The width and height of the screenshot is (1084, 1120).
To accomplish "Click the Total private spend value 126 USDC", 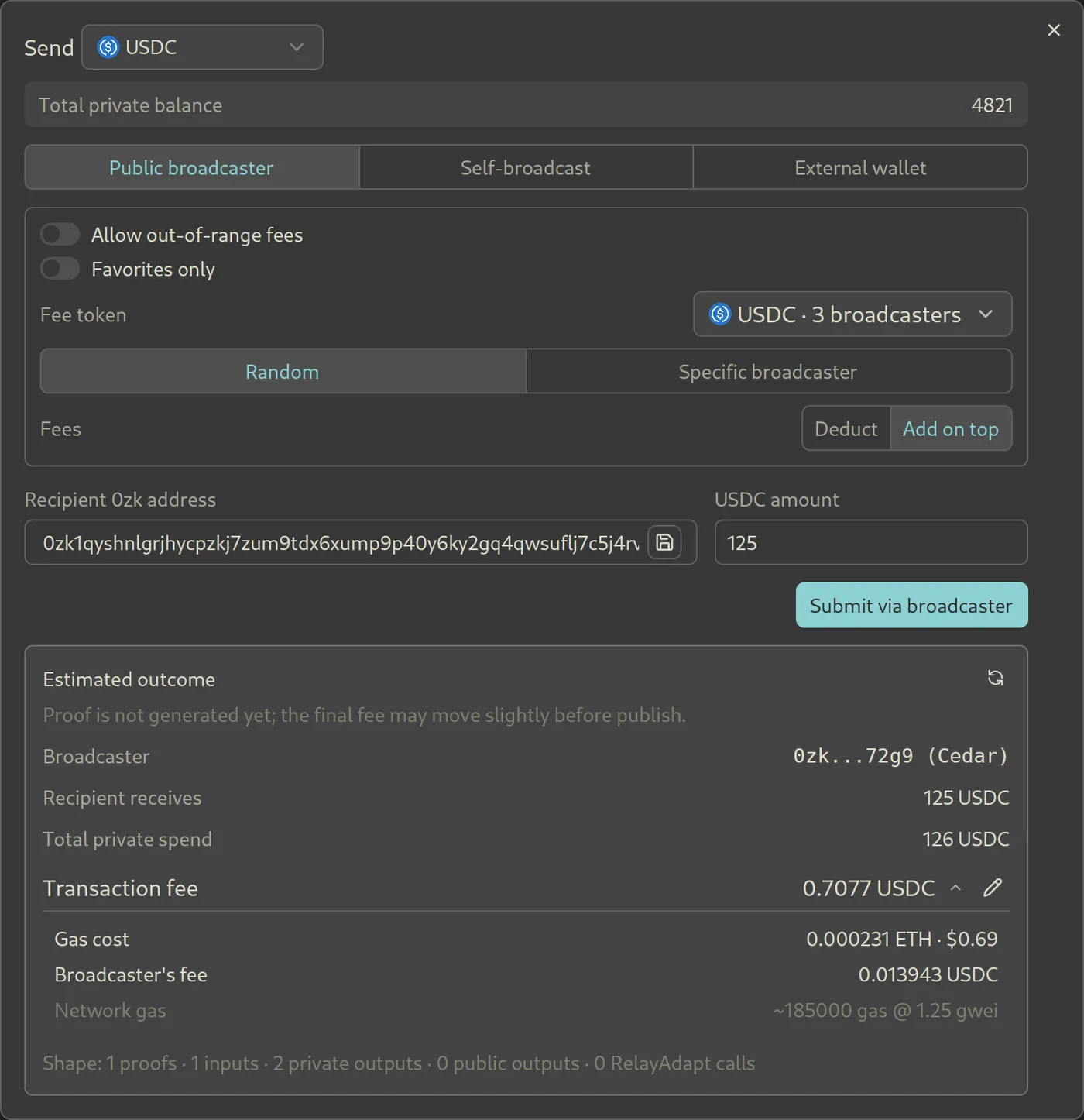I will point(966,839).
